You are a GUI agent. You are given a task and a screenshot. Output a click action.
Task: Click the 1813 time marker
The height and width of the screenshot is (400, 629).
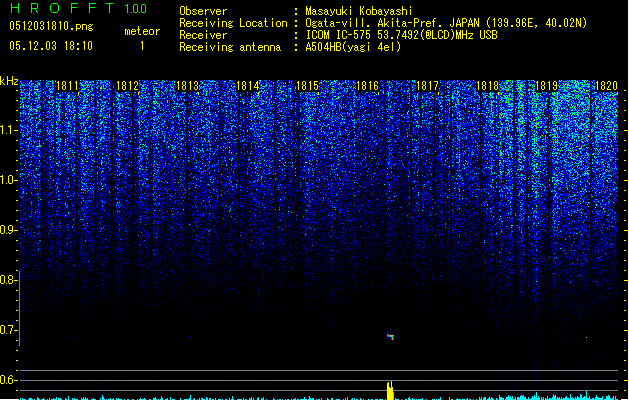[187, 86]
